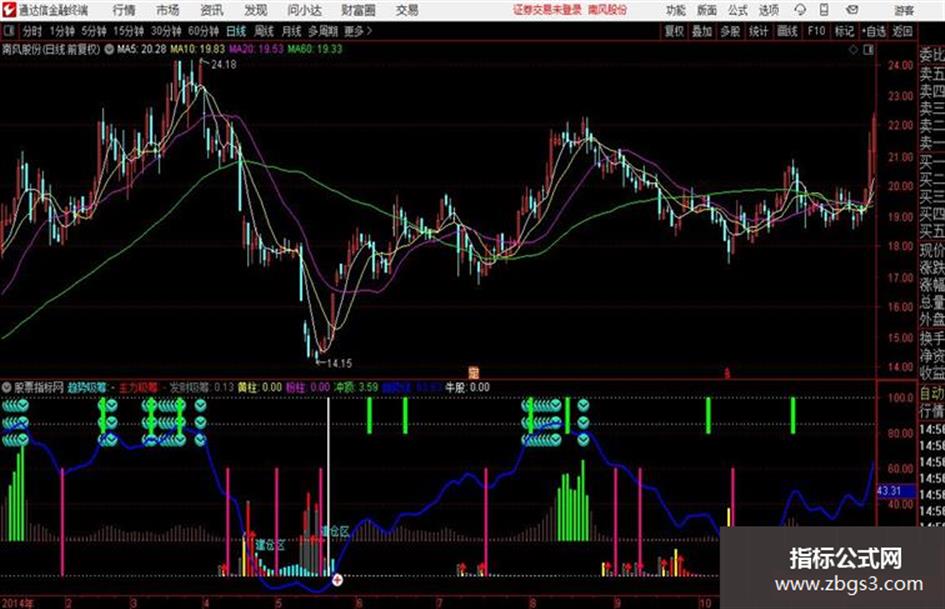Image resolution: width=945 pixels, height=609 pixels.
Task: Click the 趋势吸筹 indicator label
Action: pyautogui.click(x=87, y=387)
